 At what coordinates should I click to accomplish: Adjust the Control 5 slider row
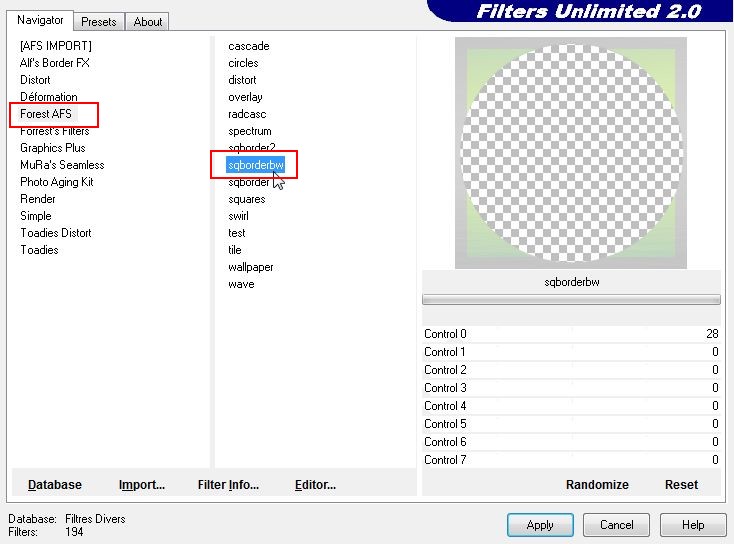pos(571,424)
